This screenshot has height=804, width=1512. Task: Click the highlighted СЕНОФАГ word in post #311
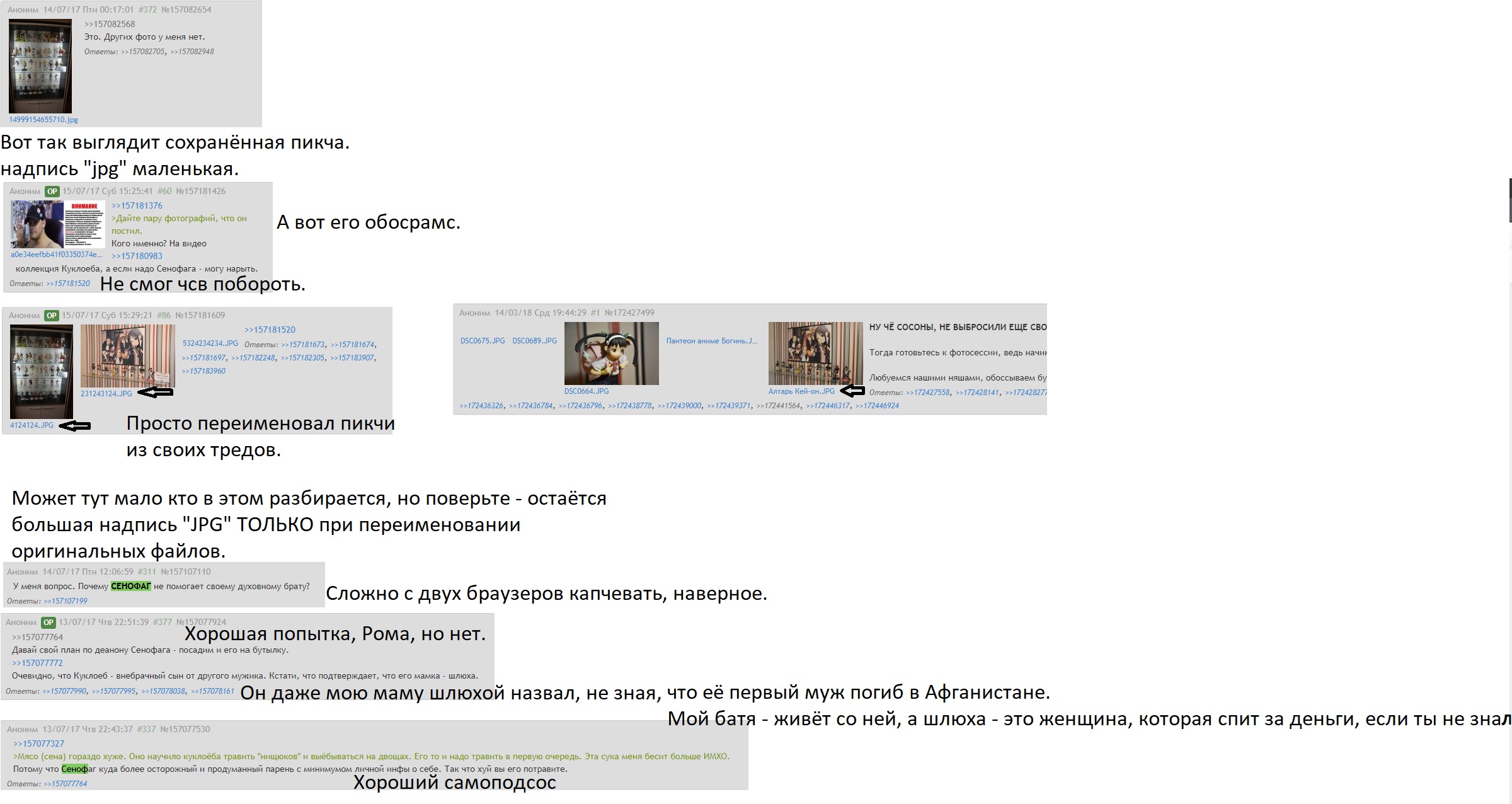(131, 586)
